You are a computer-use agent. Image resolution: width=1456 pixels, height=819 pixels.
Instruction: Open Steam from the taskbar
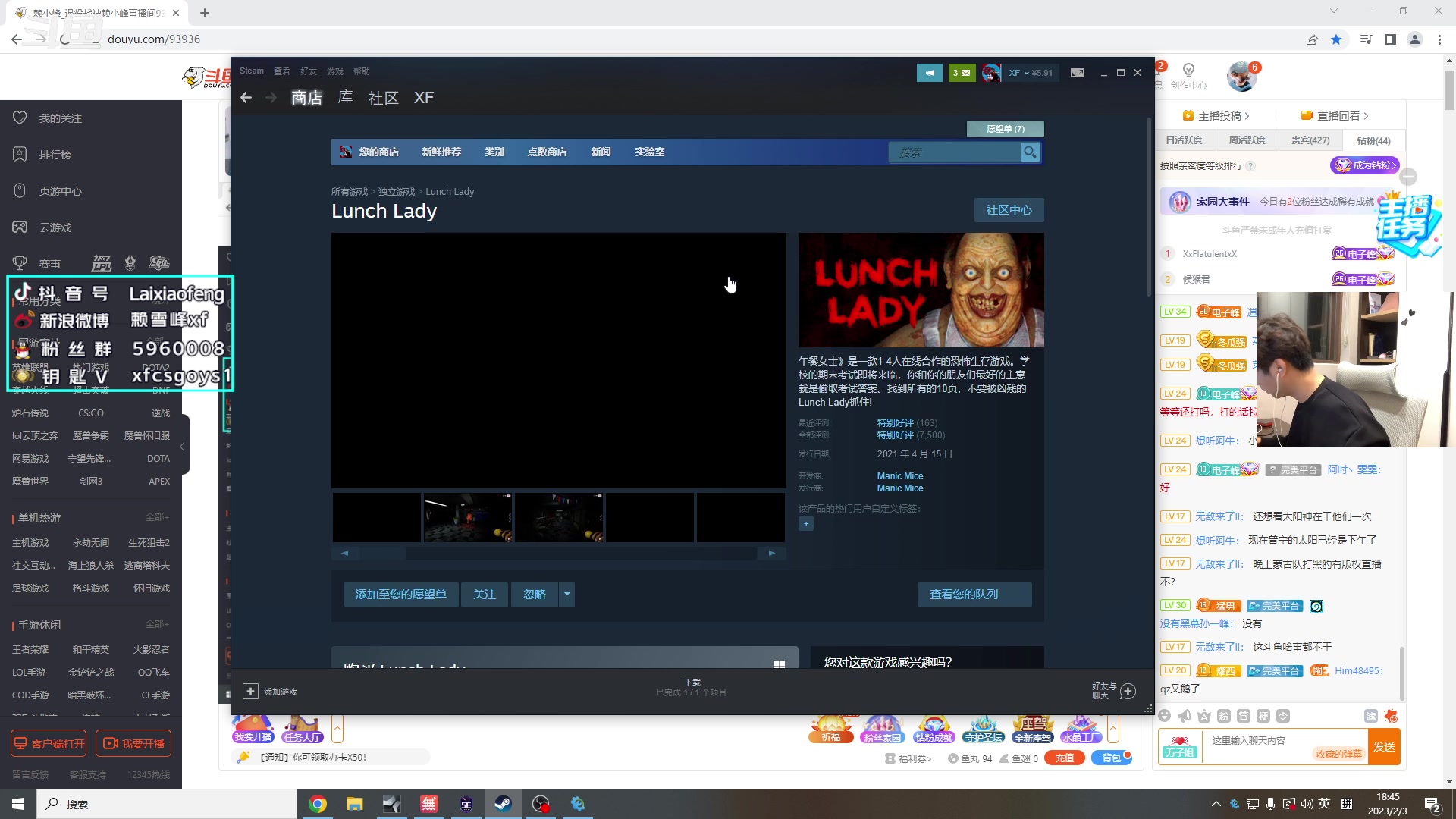[x=503, y=804]
